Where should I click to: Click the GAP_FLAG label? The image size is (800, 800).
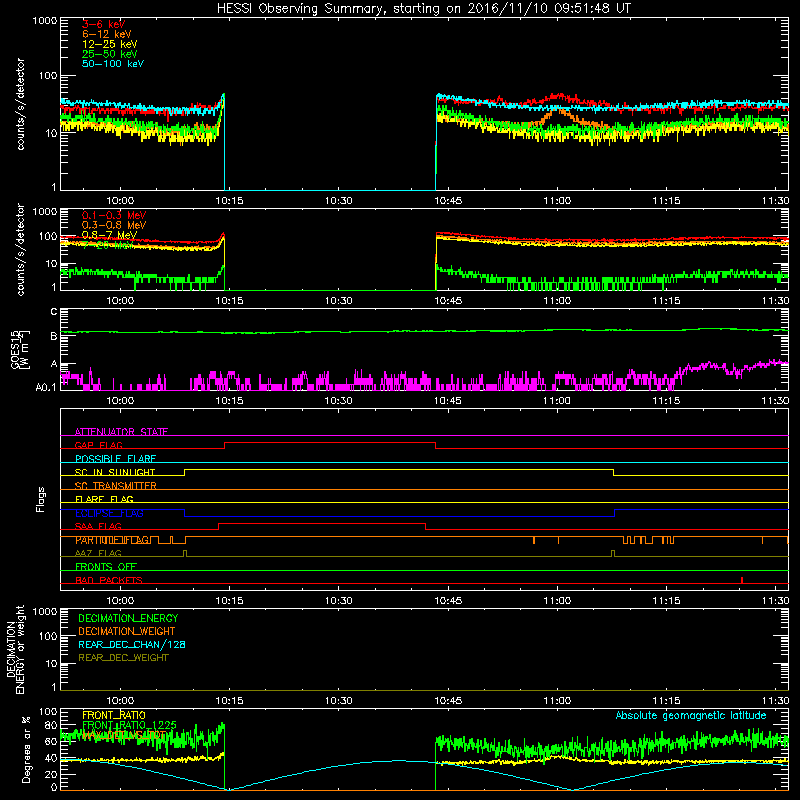[98, 445]
